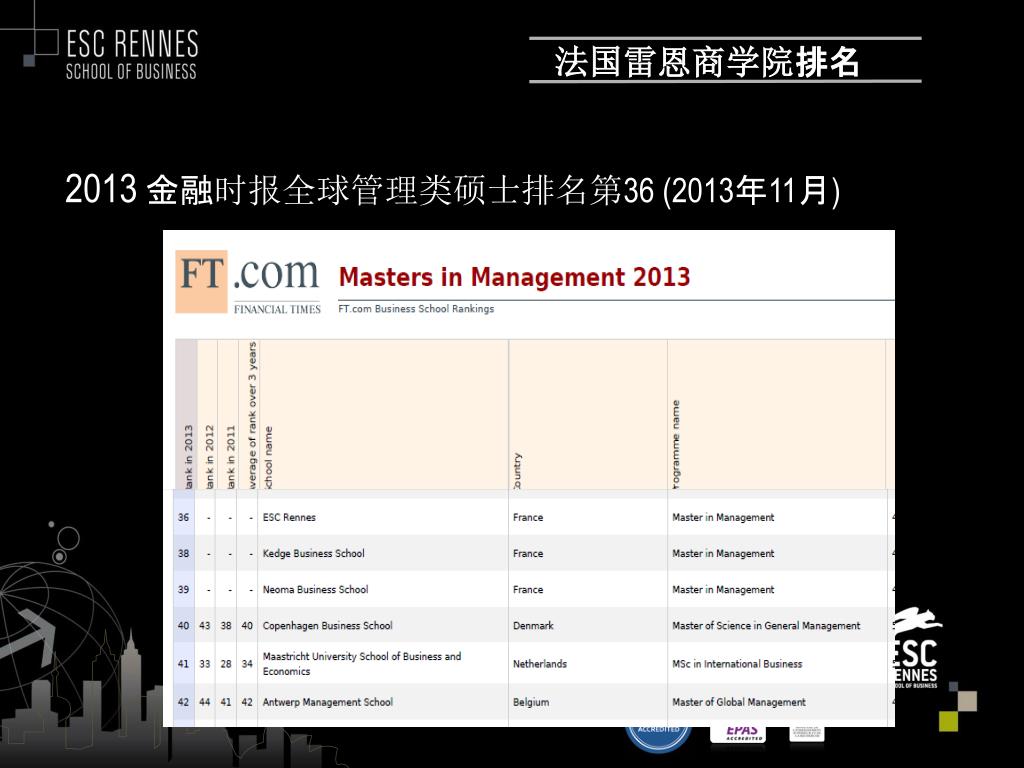The width and height of the screenshot is (1024, 768).
Task: Click the ESC Rennes School of Business logo
Action: pyautogui.click(x=131, y=55)
